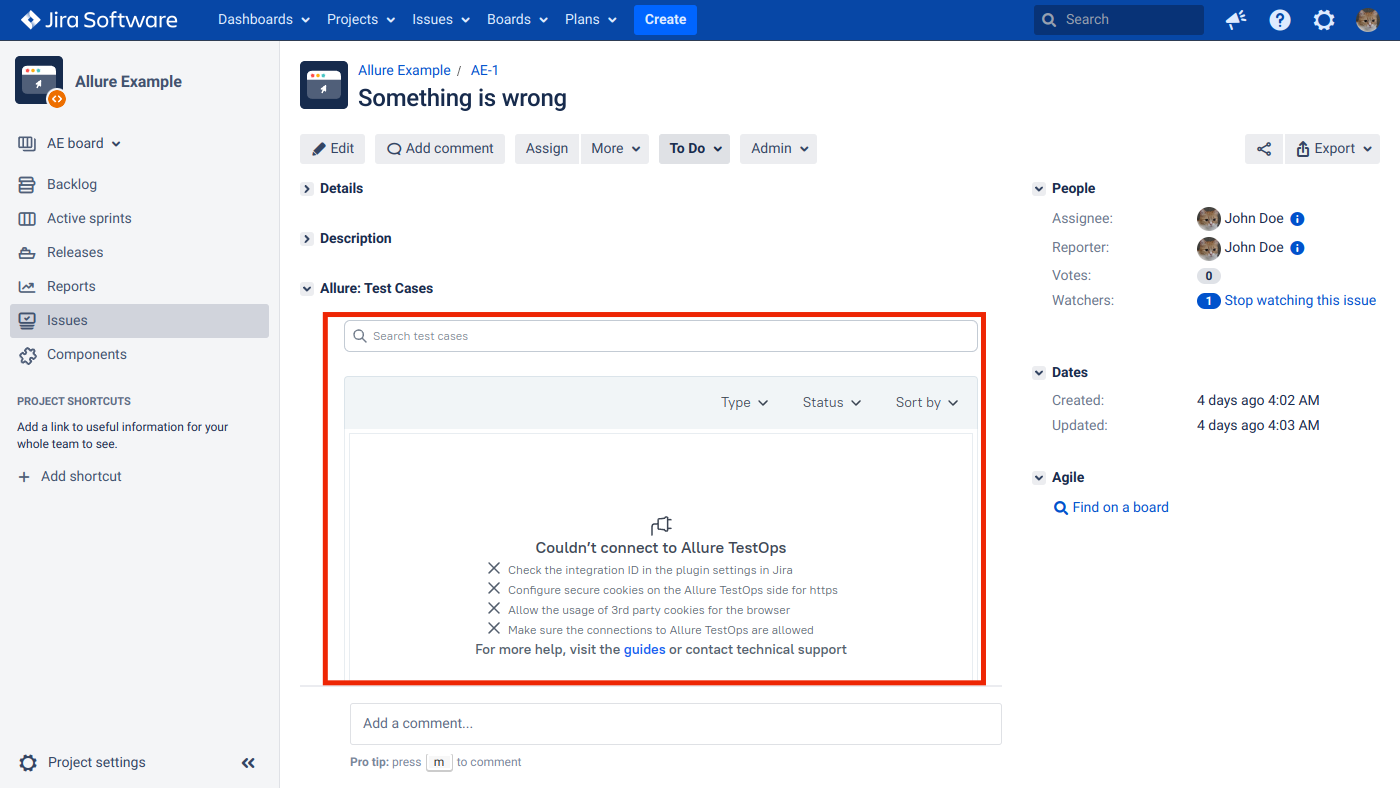This screenshot has height=788, width=1400.
Task: Click the Issues icon in sidebar
Action: click(x=27, y=320)
